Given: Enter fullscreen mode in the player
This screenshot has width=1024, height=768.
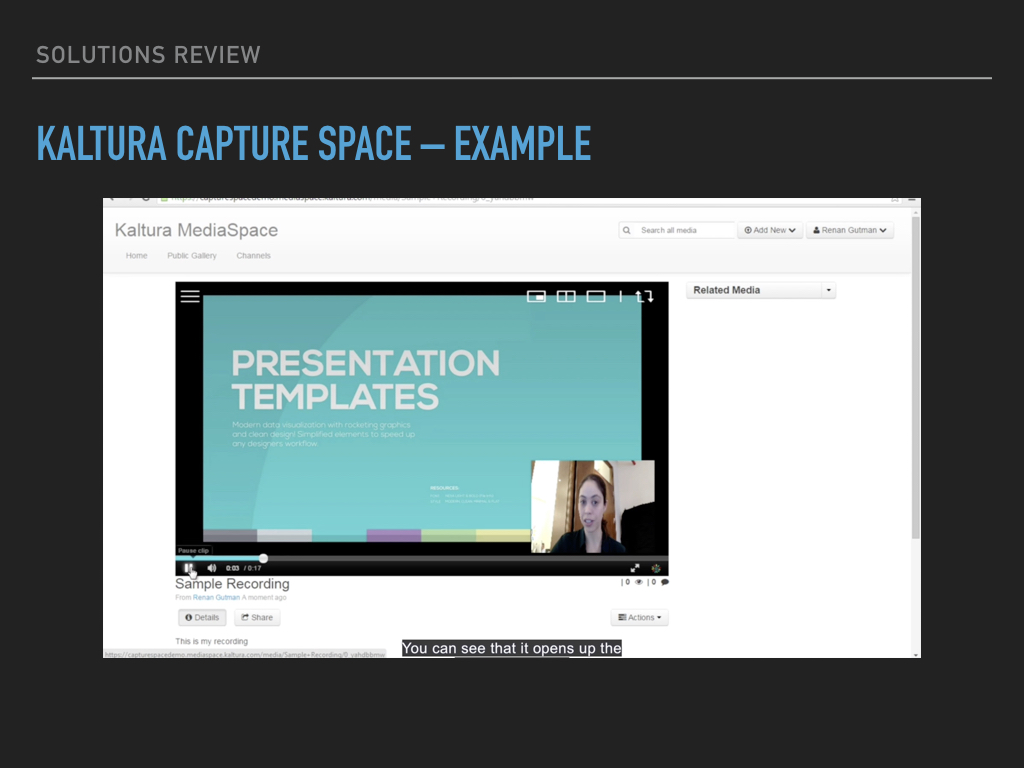Looking at the screenshot, I should [635, 568].
